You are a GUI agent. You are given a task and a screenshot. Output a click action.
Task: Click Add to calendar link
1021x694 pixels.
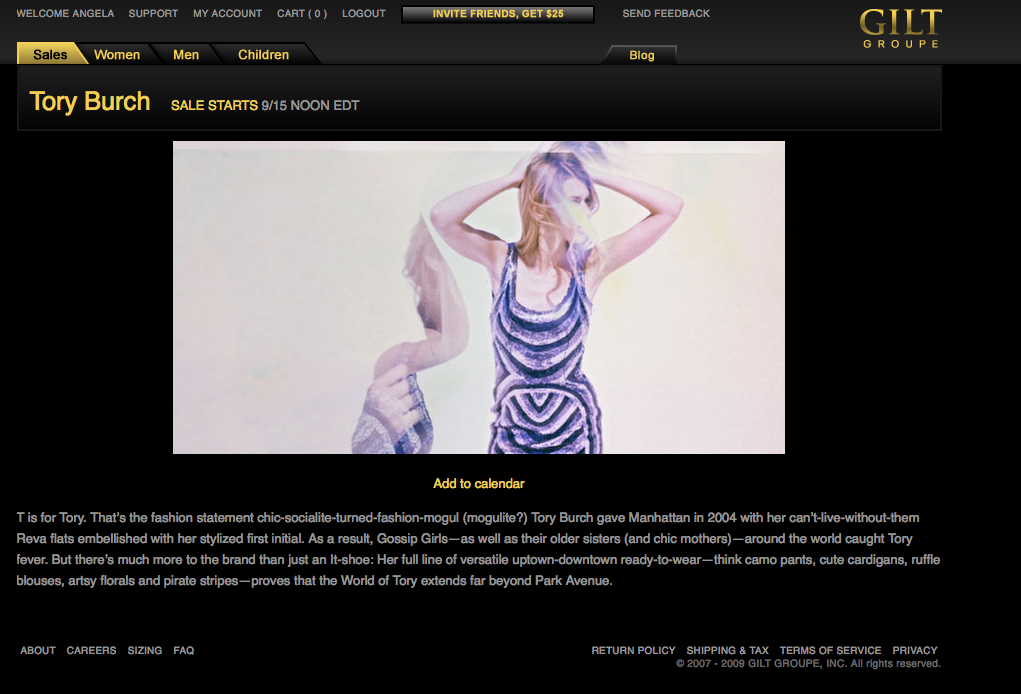[478, 484]
